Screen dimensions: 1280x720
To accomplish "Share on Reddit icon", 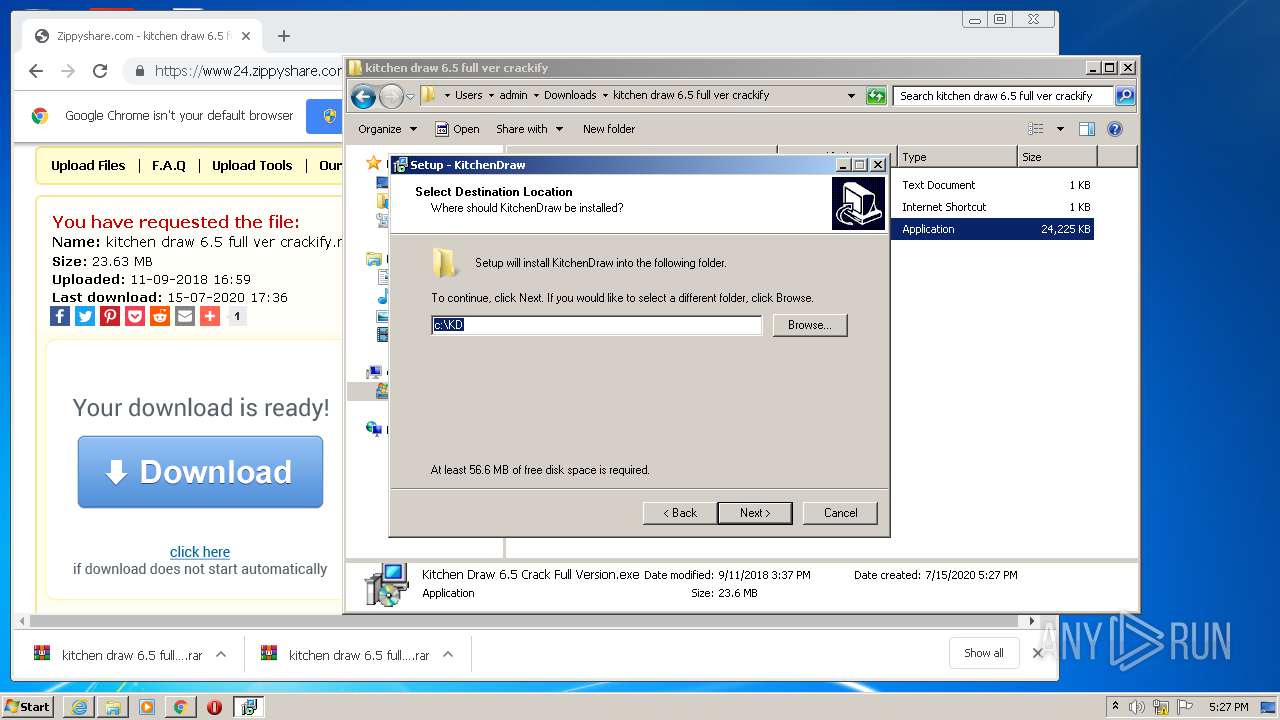I will pos(160,316).
